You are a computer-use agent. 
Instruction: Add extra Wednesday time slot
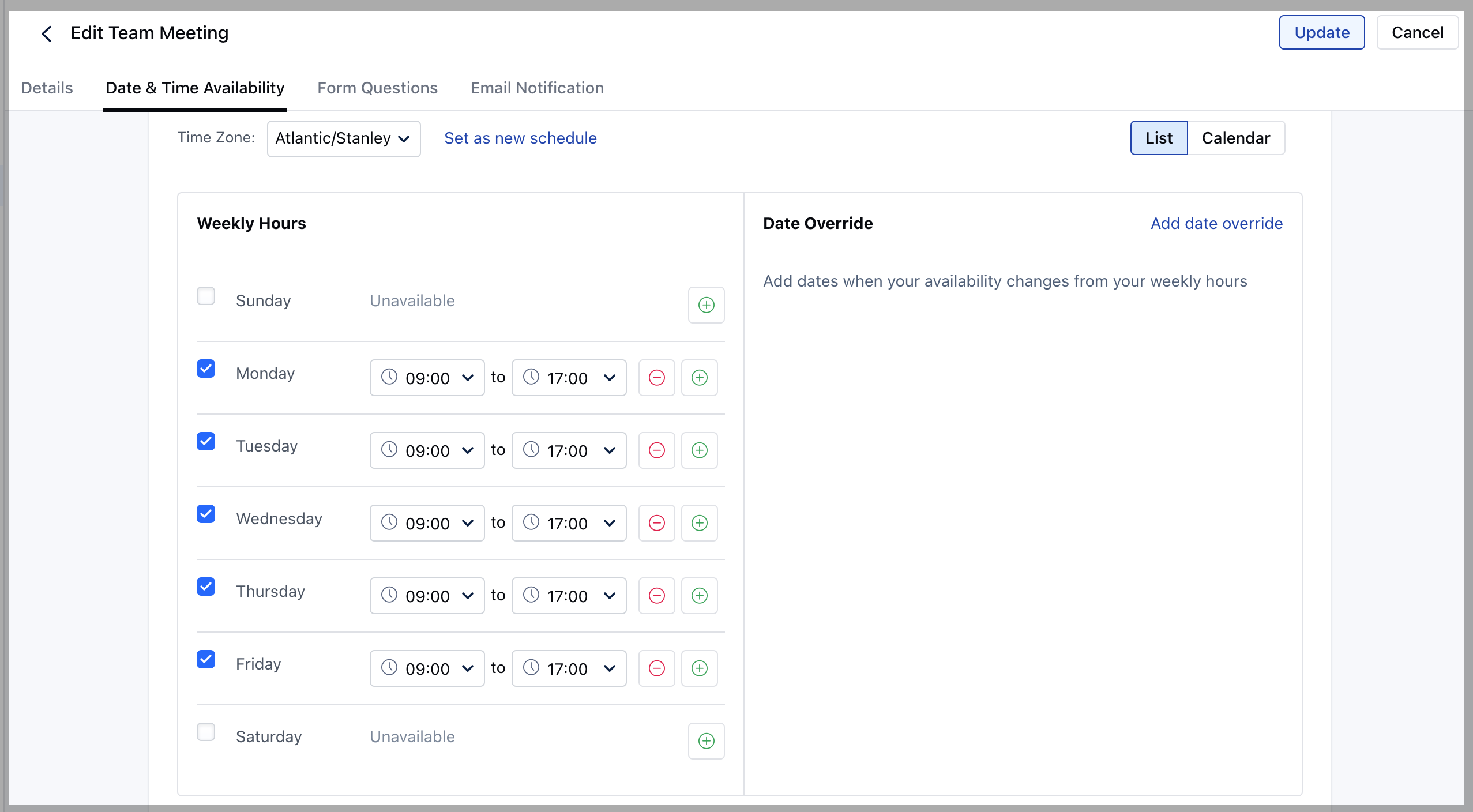(699, 523)
